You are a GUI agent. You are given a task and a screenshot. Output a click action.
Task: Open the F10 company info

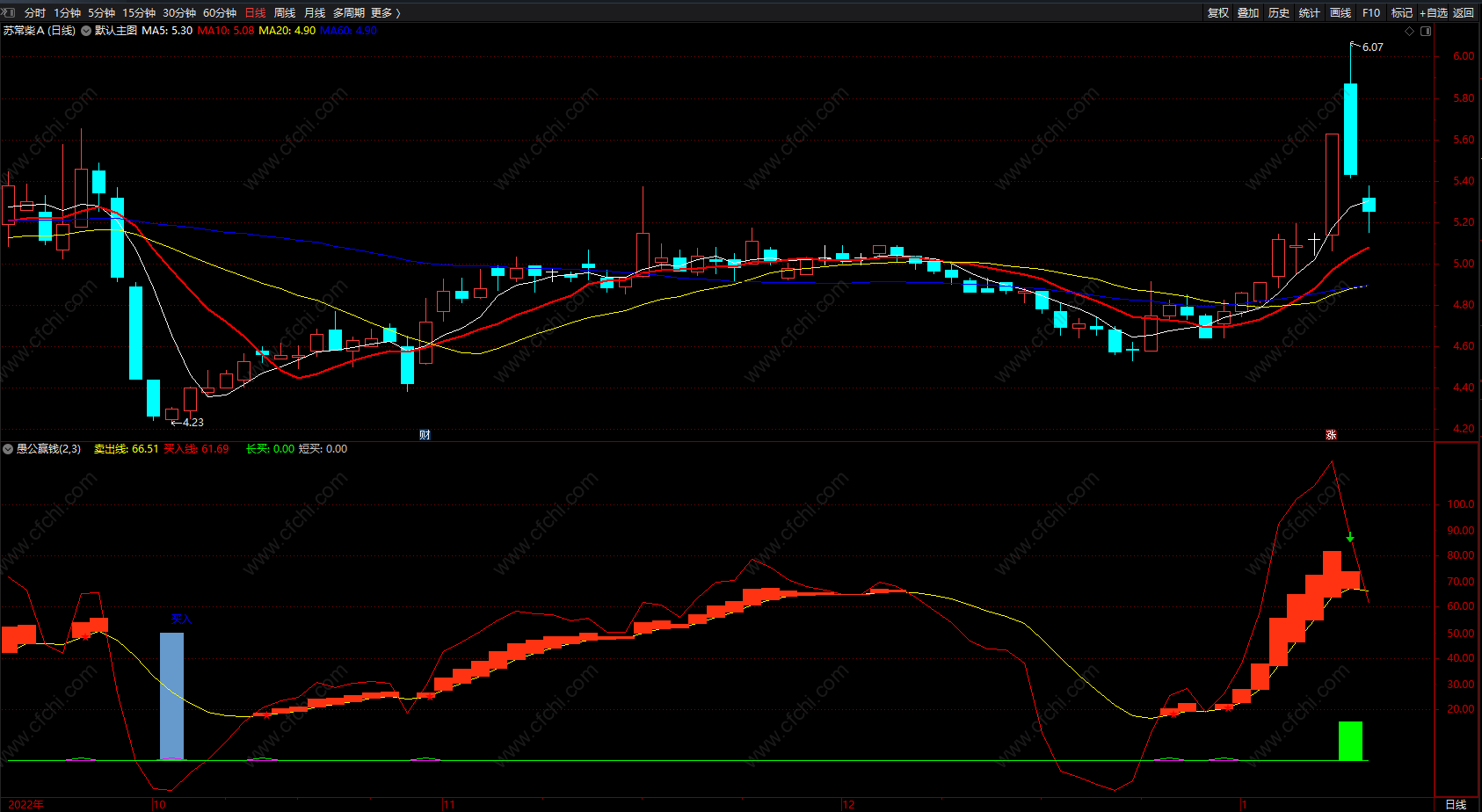click(1371, 12)
